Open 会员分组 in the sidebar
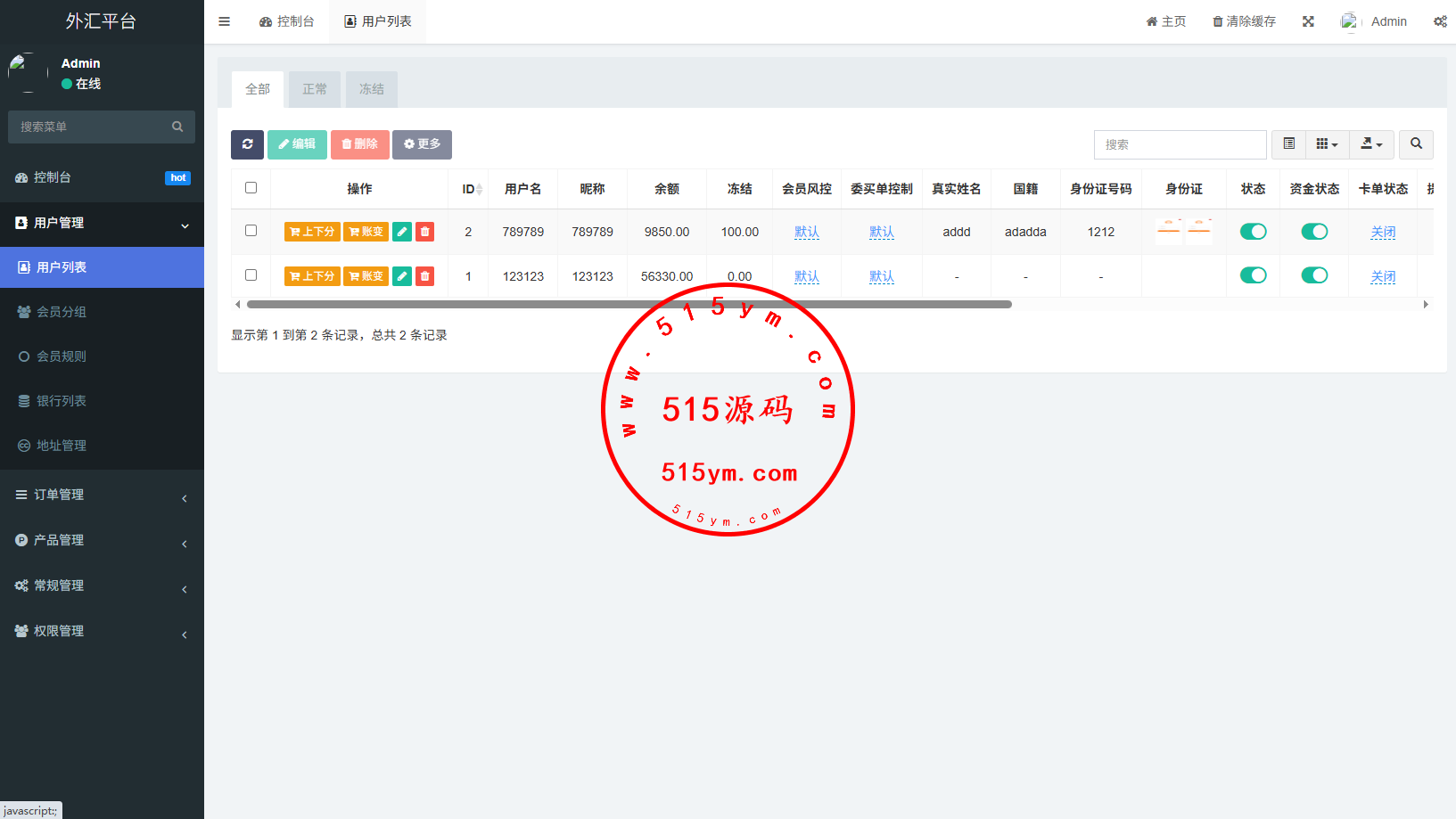 [62, 312]
